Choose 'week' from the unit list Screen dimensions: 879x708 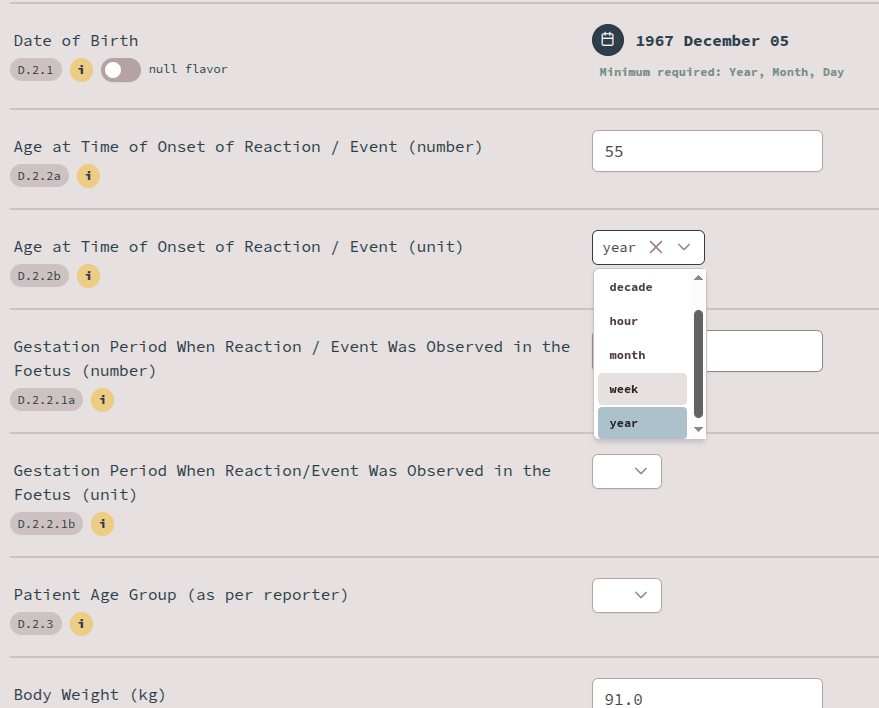[x=642, y=389]
